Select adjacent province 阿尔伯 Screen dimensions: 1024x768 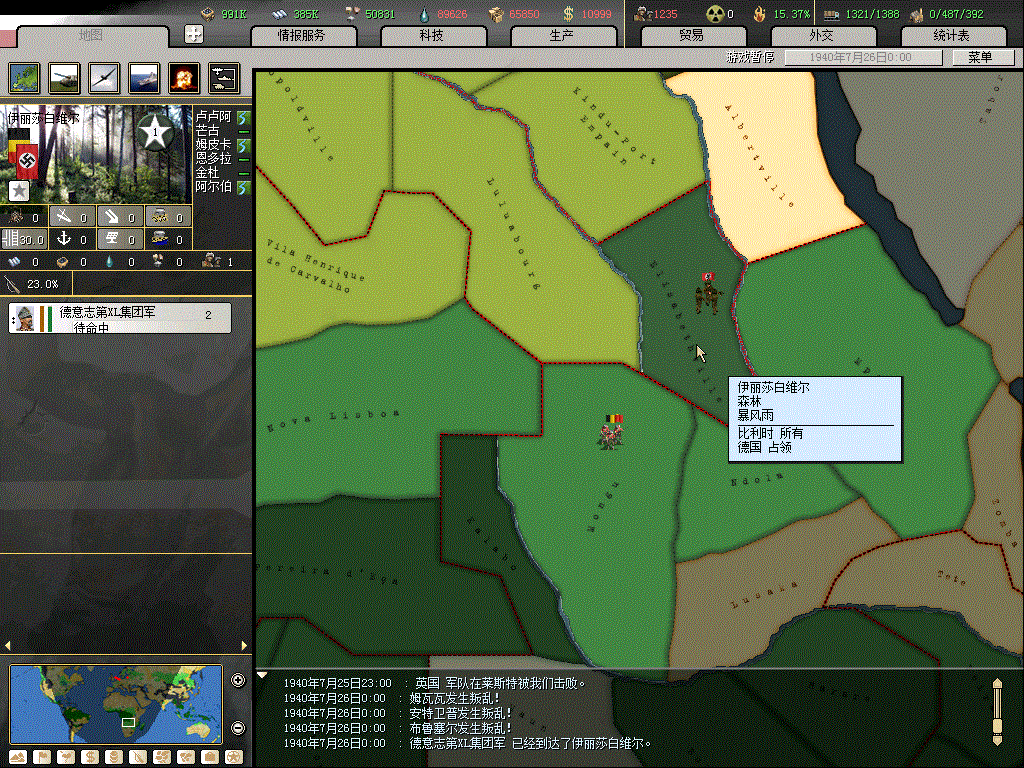[x=214, y=186]
